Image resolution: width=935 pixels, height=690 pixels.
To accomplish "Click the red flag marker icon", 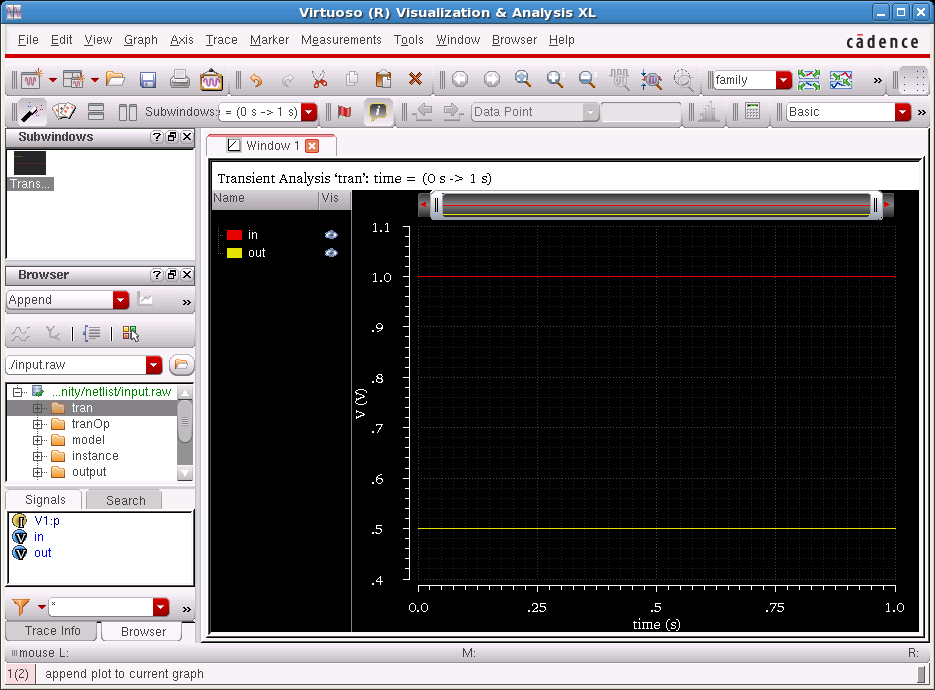I will [345, 112].
